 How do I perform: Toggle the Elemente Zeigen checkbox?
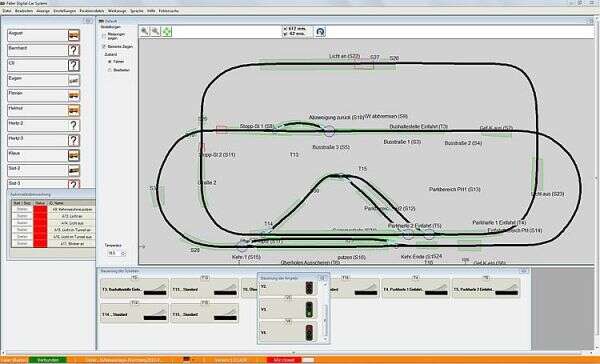[x=104, y=46]
